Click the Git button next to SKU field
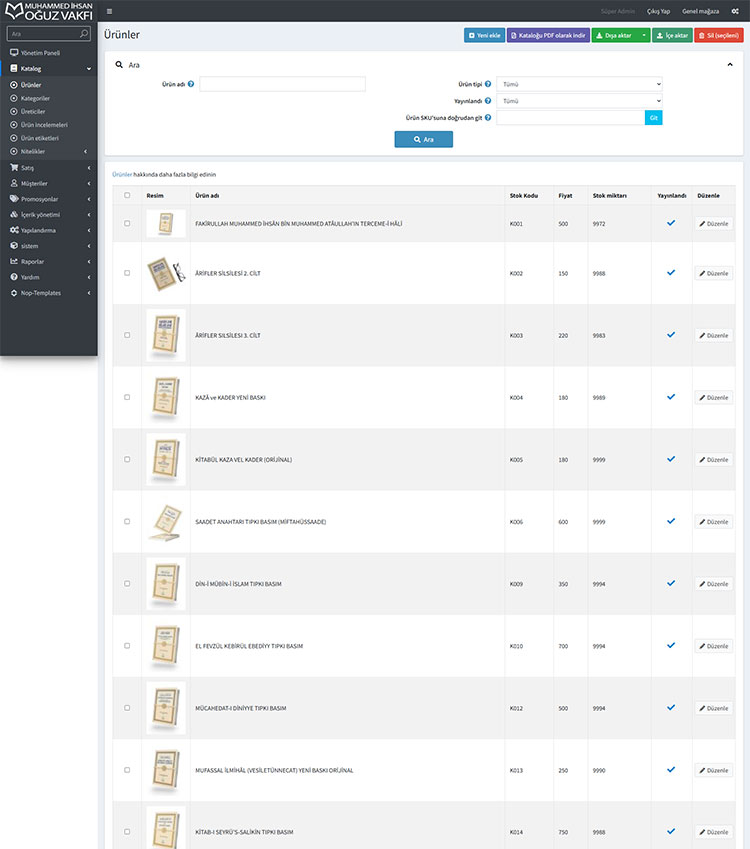 click(x=654, y=117)
